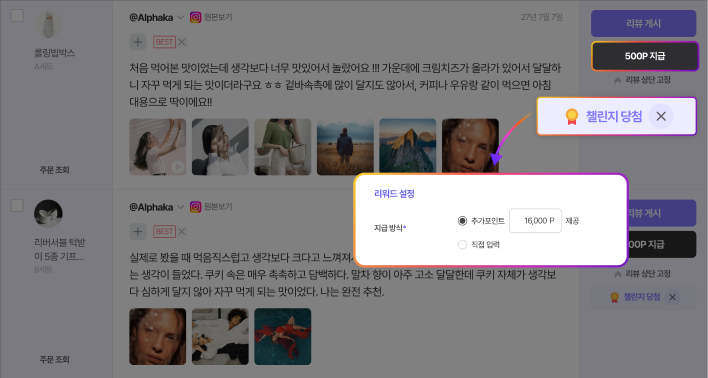The width and height of the screenshot is (708, 378).
Task: Click the BEST badge on first review
Action: [x=164, y=42]
